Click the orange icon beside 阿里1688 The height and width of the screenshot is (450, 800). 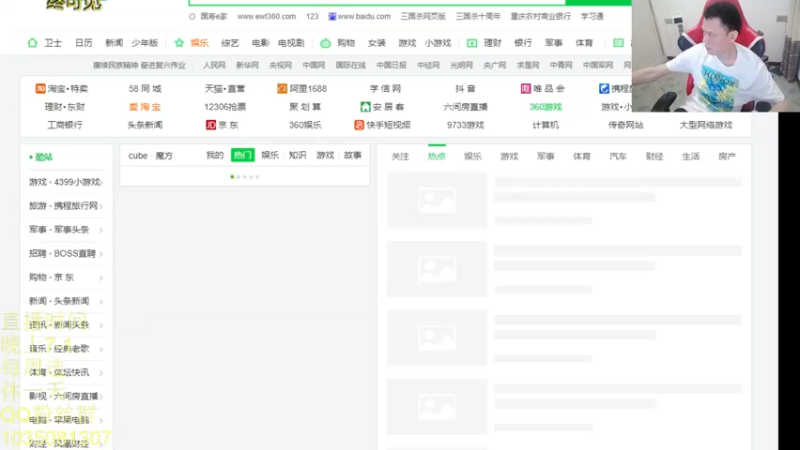(x=282, y=89)
